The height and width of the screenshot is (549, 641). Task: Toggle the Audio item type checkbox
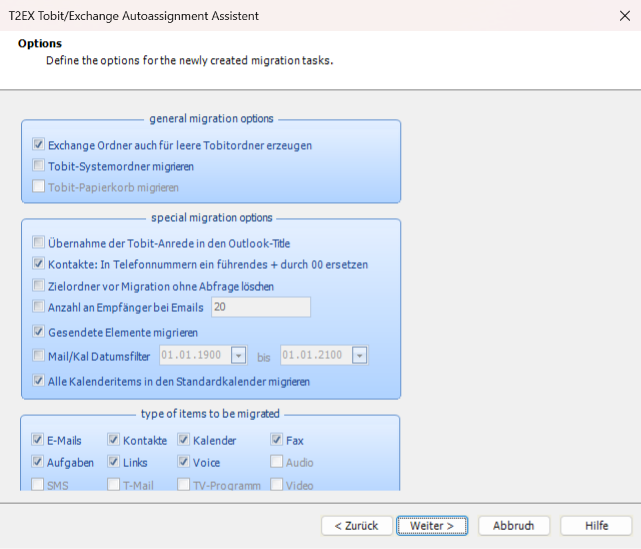pyautogui.click(x=277, y=462)
